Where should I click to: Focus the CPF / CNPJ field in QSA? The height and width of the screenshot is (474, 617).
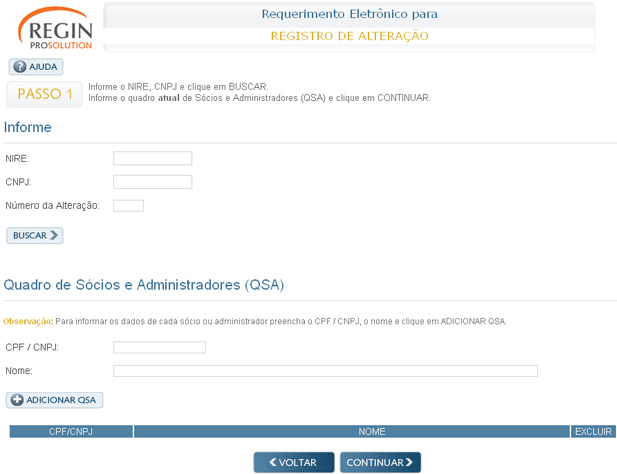(159, 347)
